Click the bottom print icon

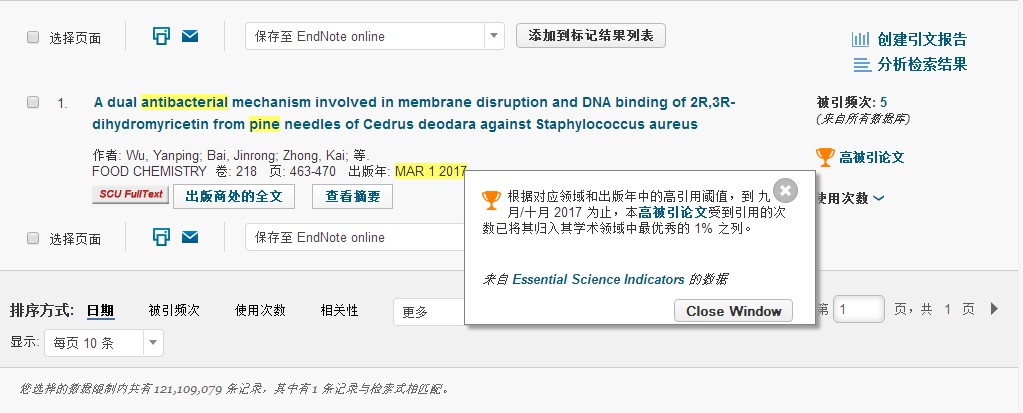pyautogui.click(x=161, y=237)
